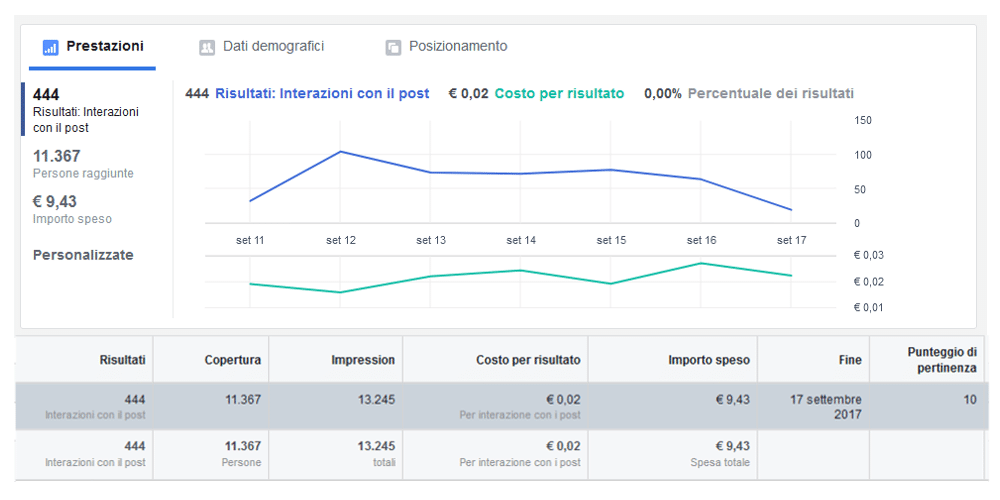Select the 444 Risultati metric in sidebar

point(86,110)
